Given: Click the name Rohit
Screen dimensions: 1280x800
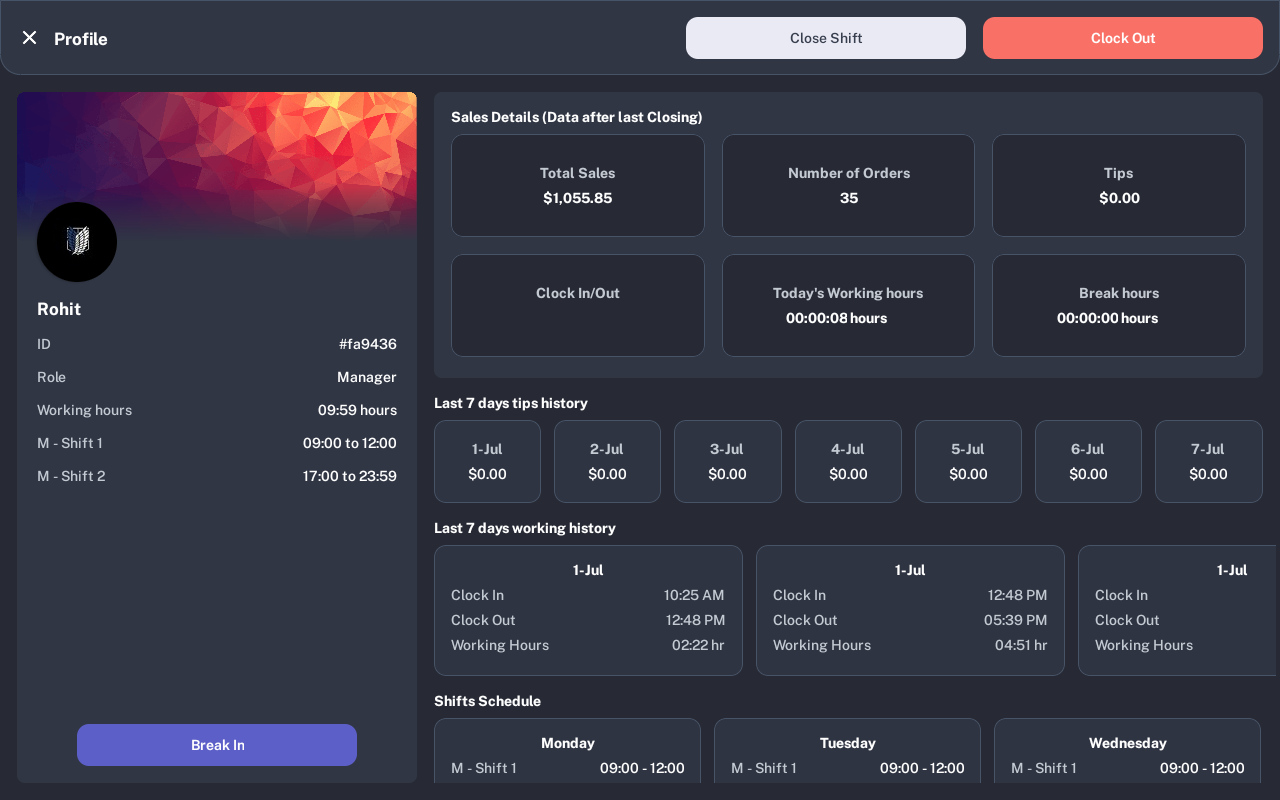Looking at the screenshot, I should pyautogui.click(x=59, y=309).
